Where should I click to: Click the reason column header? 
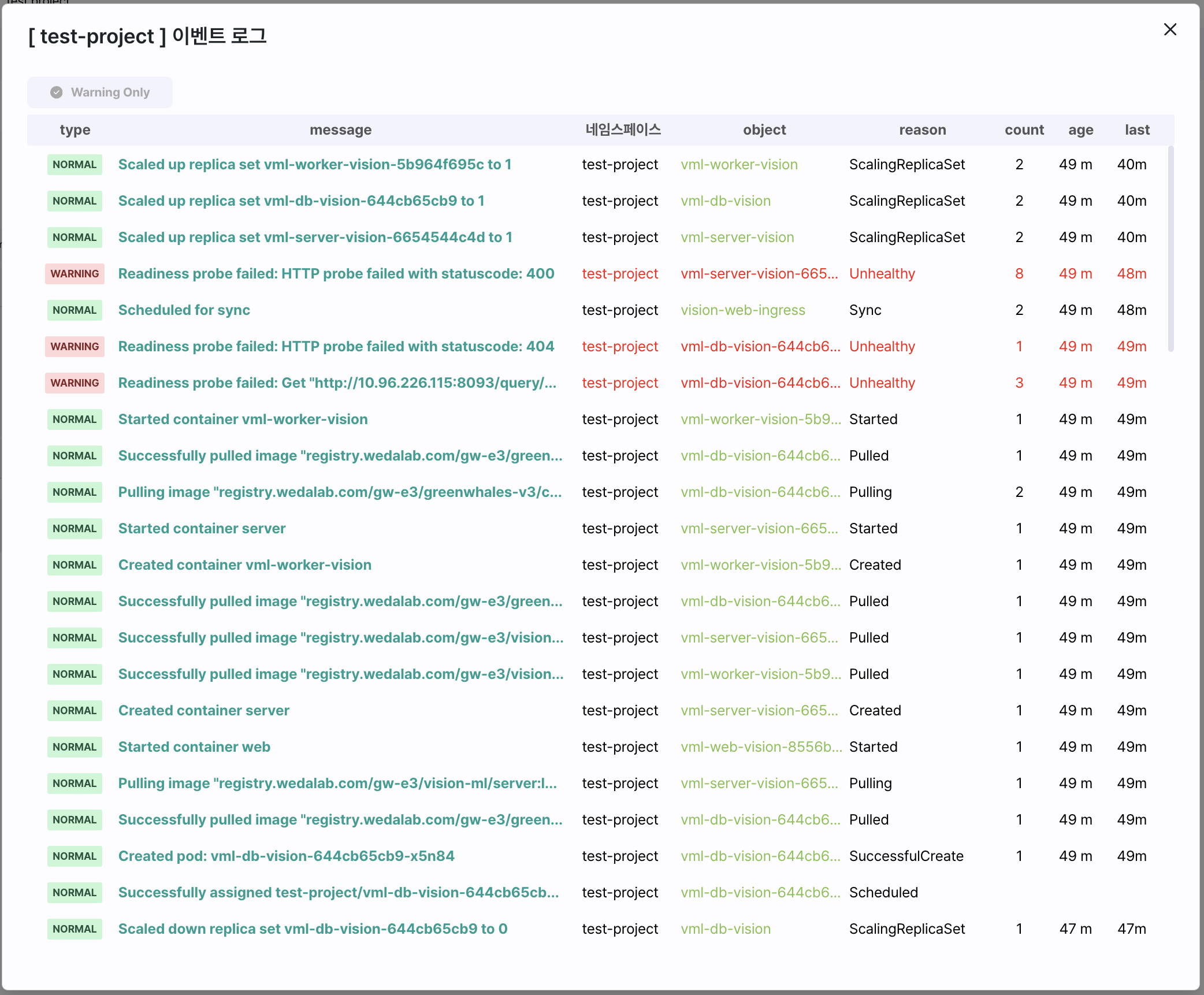click(x=923, y=130)
